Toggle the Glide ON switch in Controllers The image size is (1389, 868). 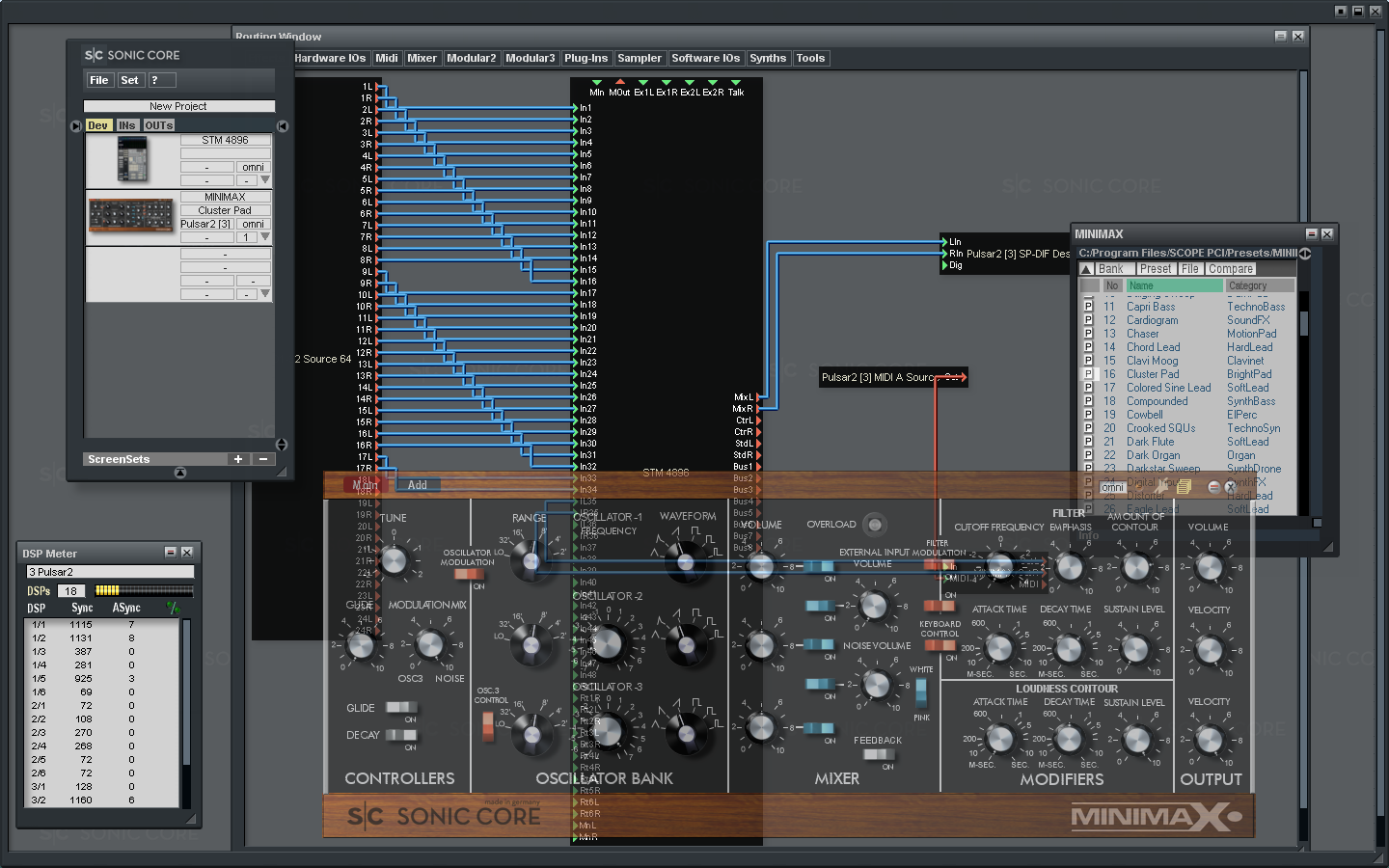coord(400,708)
